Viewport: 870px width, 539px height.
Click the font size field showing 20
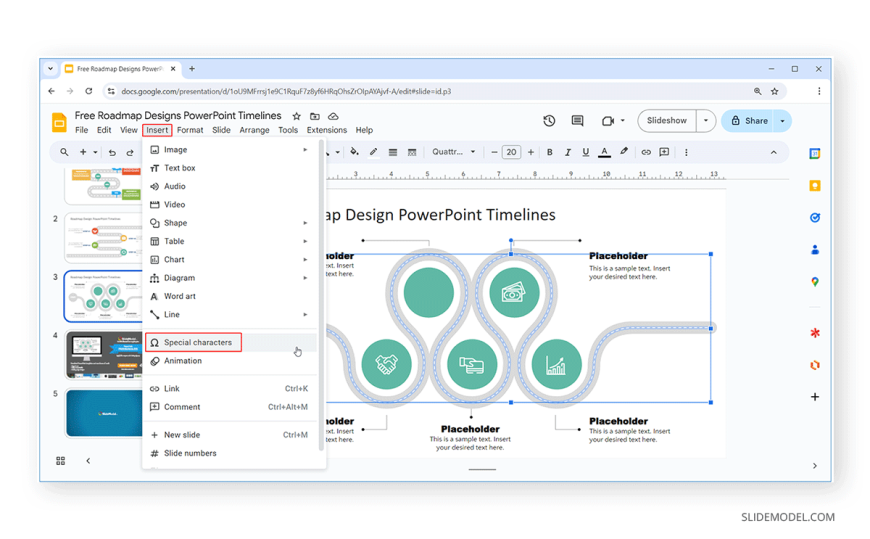(x=511, y=152)
